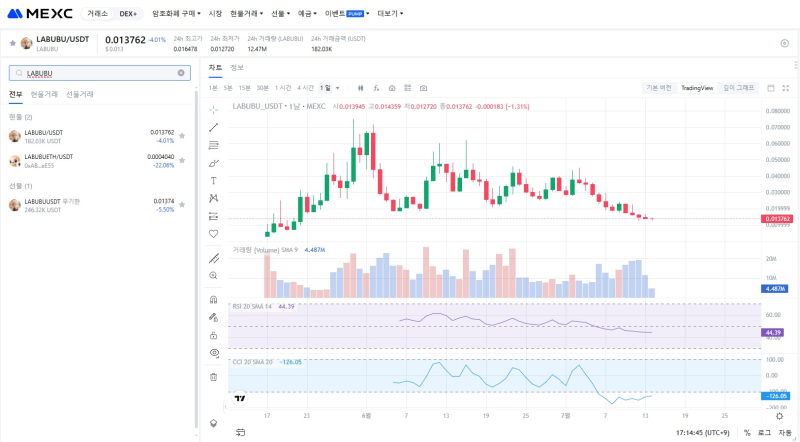Select the Text annotation tool

click(214, 181)
